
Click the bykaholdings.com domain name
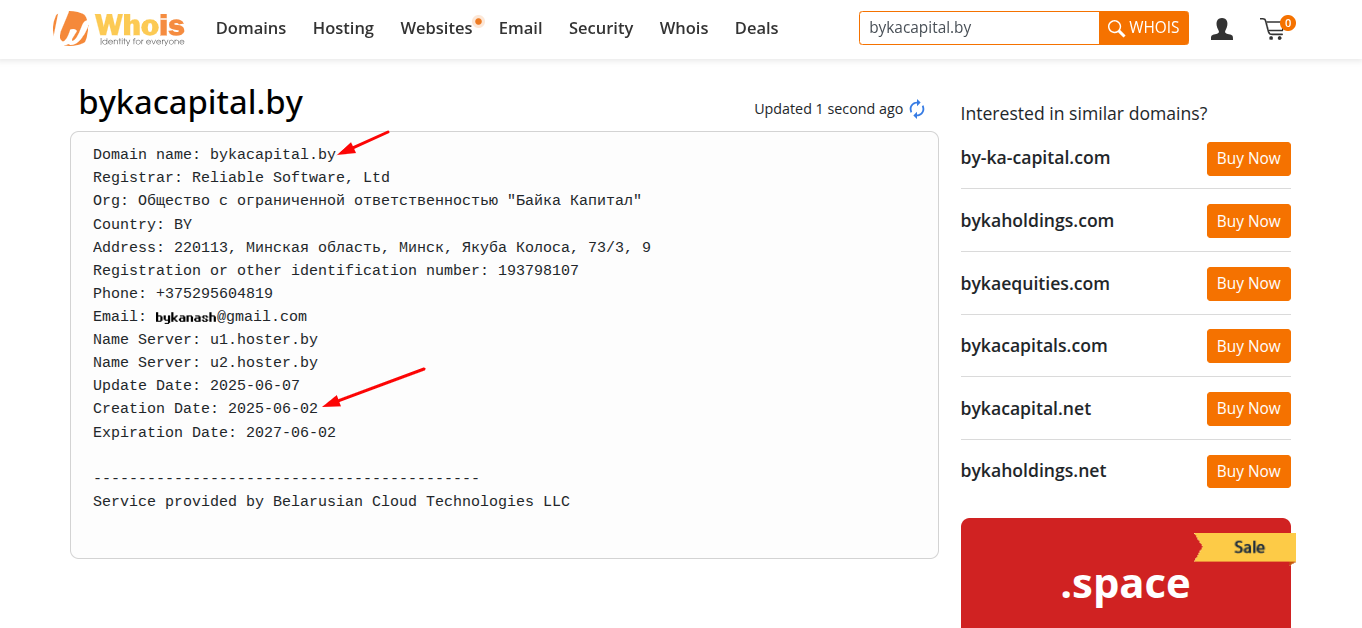(x=1037, y=221)
